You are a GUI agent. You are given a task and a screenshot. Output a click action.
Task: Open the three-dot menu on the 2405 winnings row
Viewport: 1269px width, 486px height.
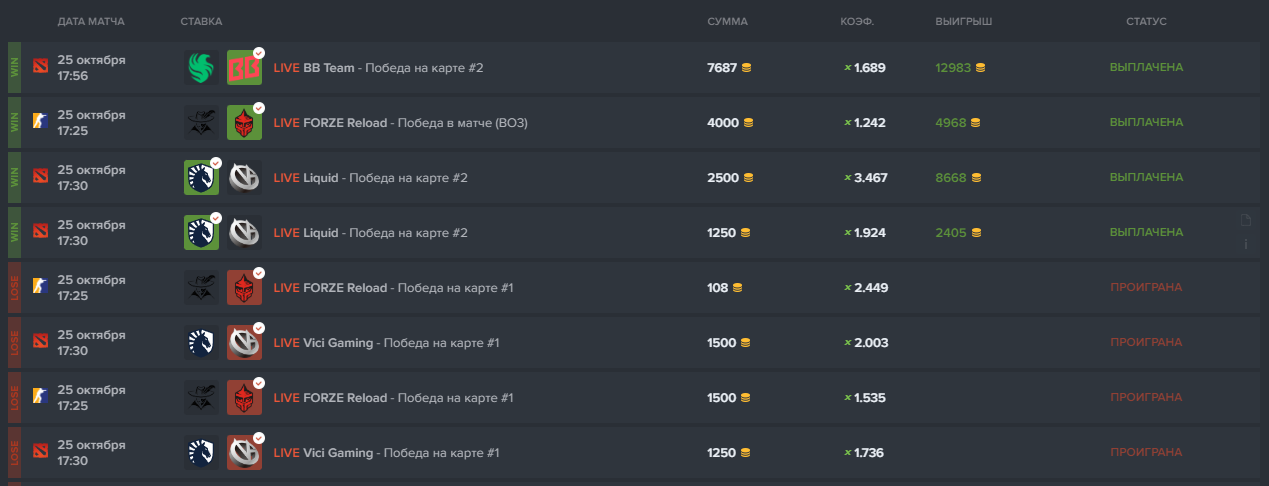tap(1245, 244)
